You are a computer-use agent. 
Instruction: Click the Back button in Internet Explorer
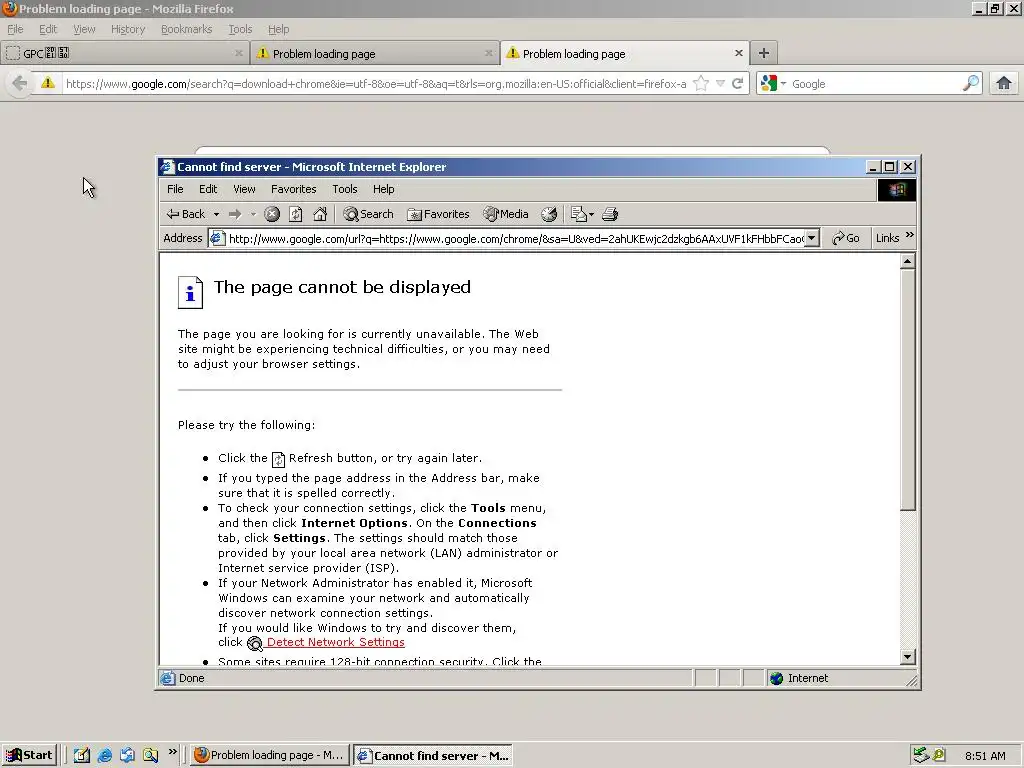click(185, 214)
